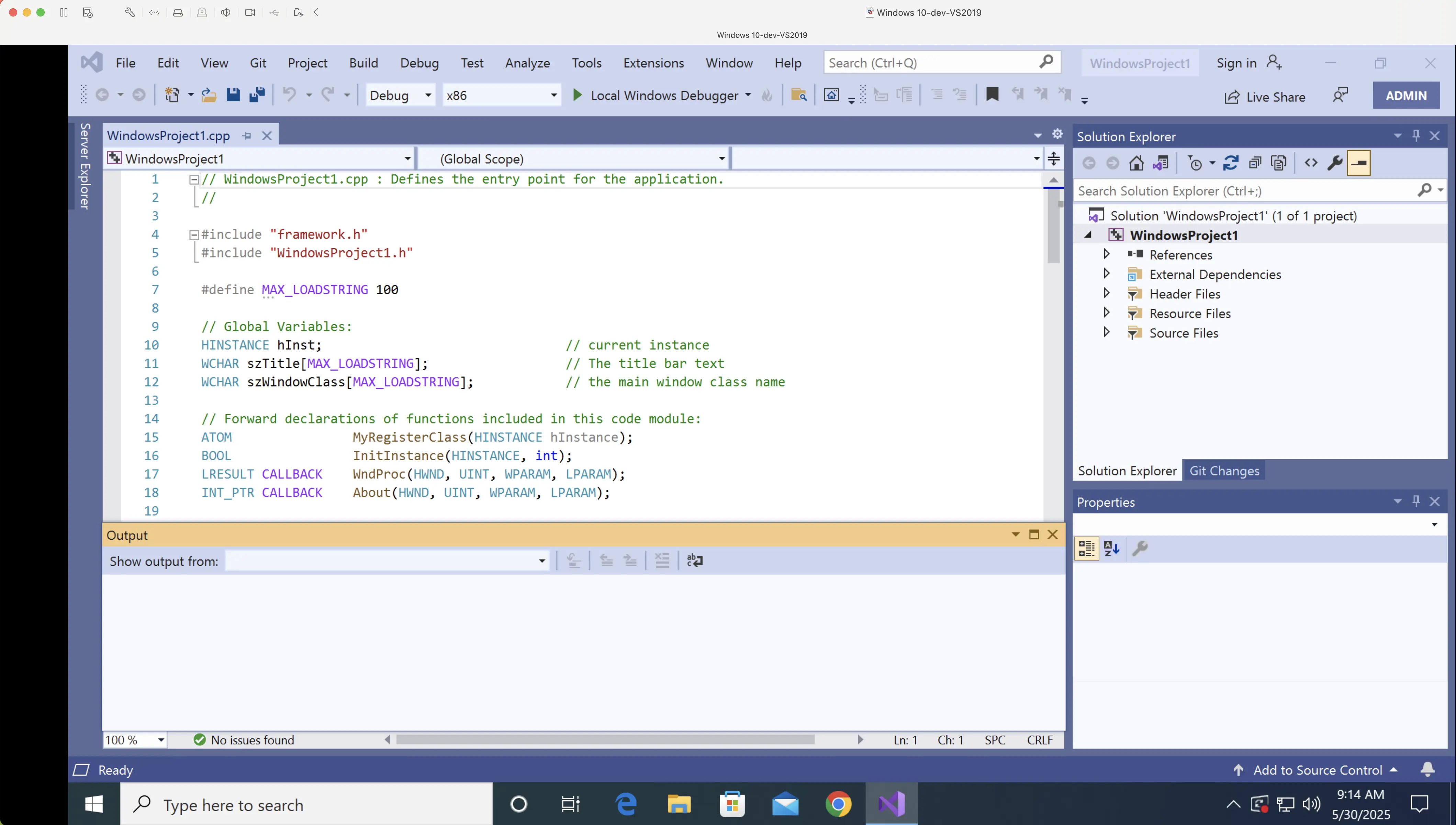Image resolution: width=1456 pixels, height=825 pixels.
Task: Open the Visual Studio icon in the taskbar
Action: pos(892,804)
